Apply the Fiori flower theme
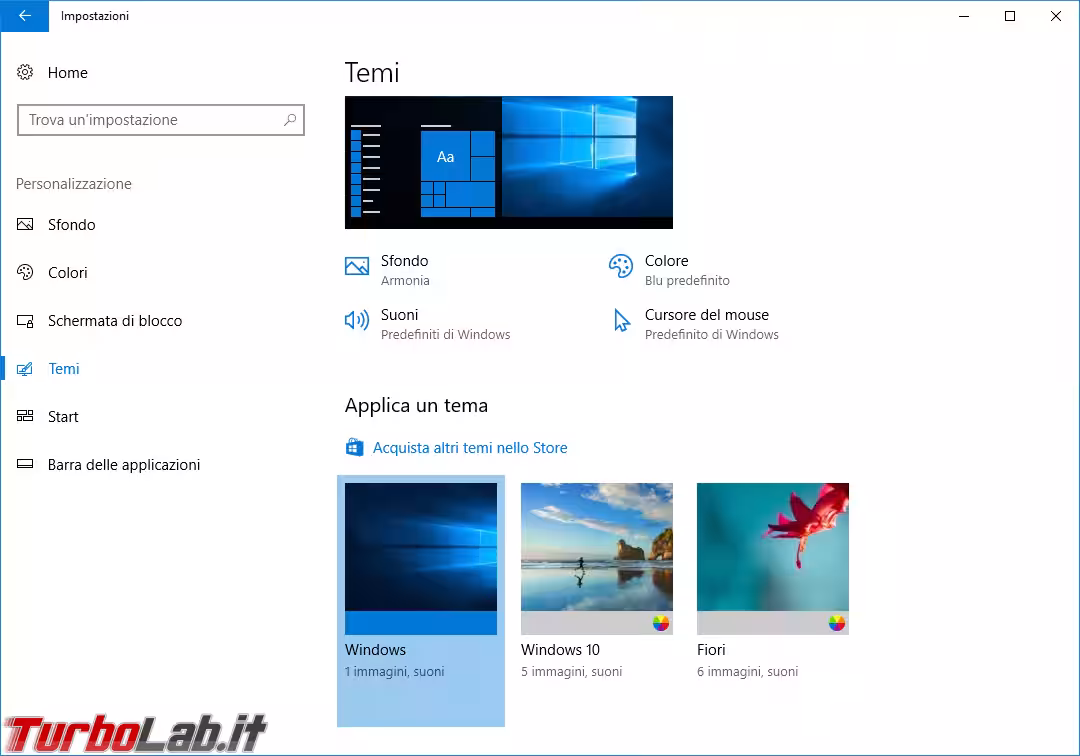This screenshot has width=1080, height=756. coord(773,558)
